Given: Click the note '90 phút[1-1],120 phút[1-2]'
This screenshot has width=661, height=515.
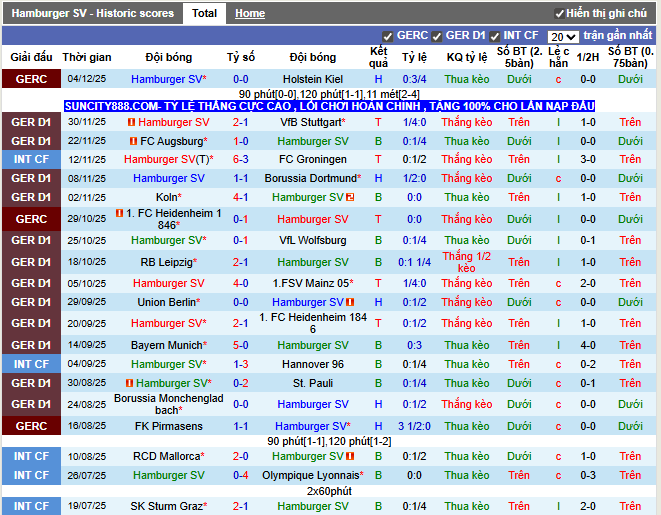Looking at the screenshot, I should [x=329, y=441].
